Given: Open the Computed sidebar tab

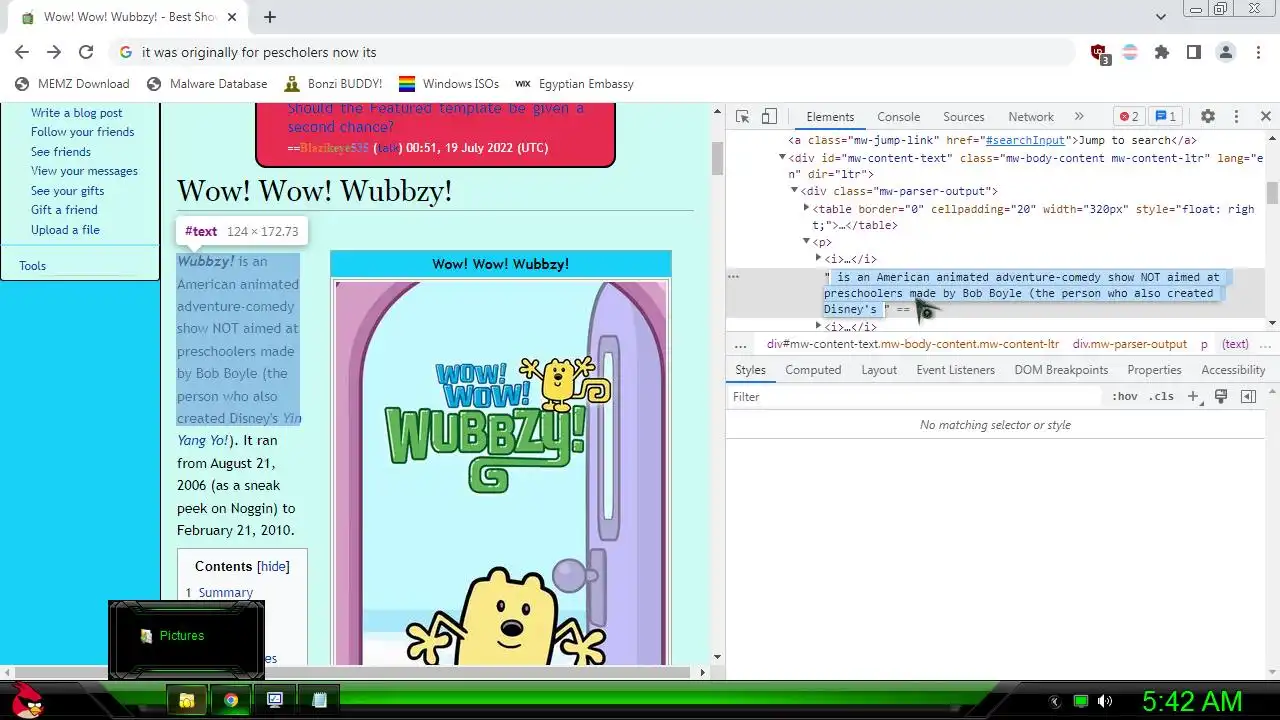Looking at the screenshot, I should pyautogui.click(x=813, y=370).
